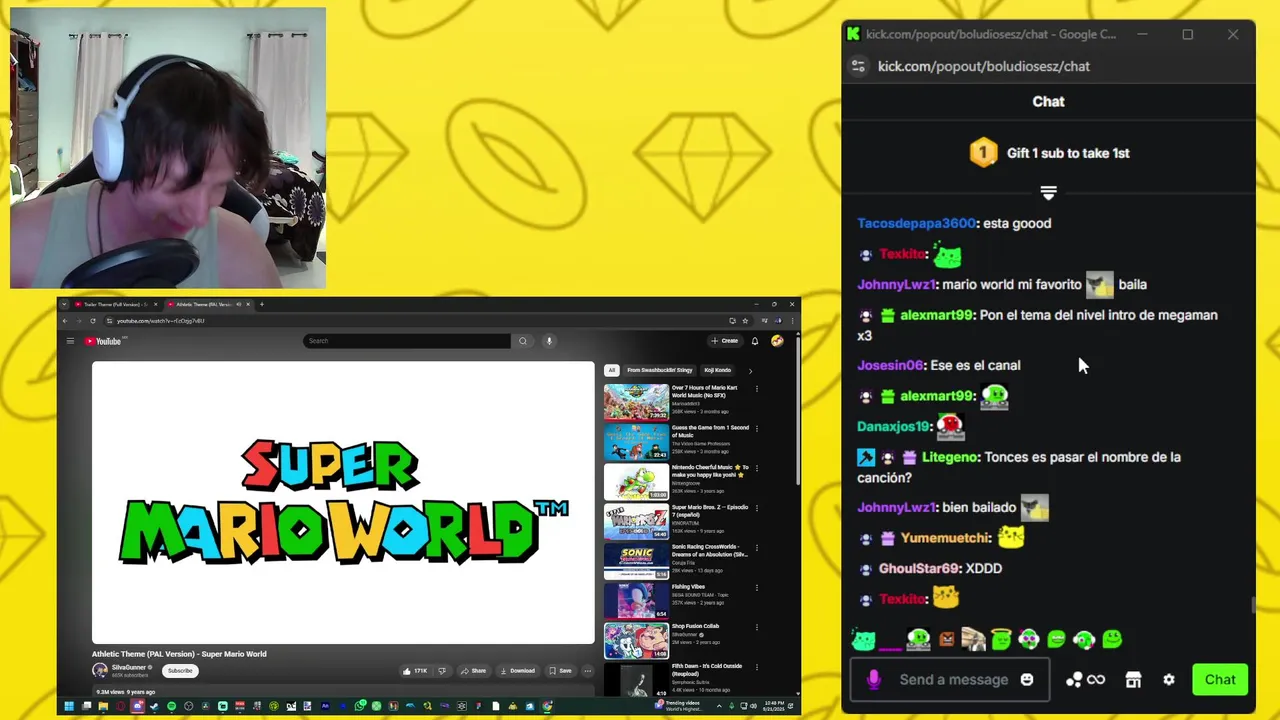Focus the Send a message field
Image resolution: width=1280 pixels, height=720 pixels.
point(953,680)
